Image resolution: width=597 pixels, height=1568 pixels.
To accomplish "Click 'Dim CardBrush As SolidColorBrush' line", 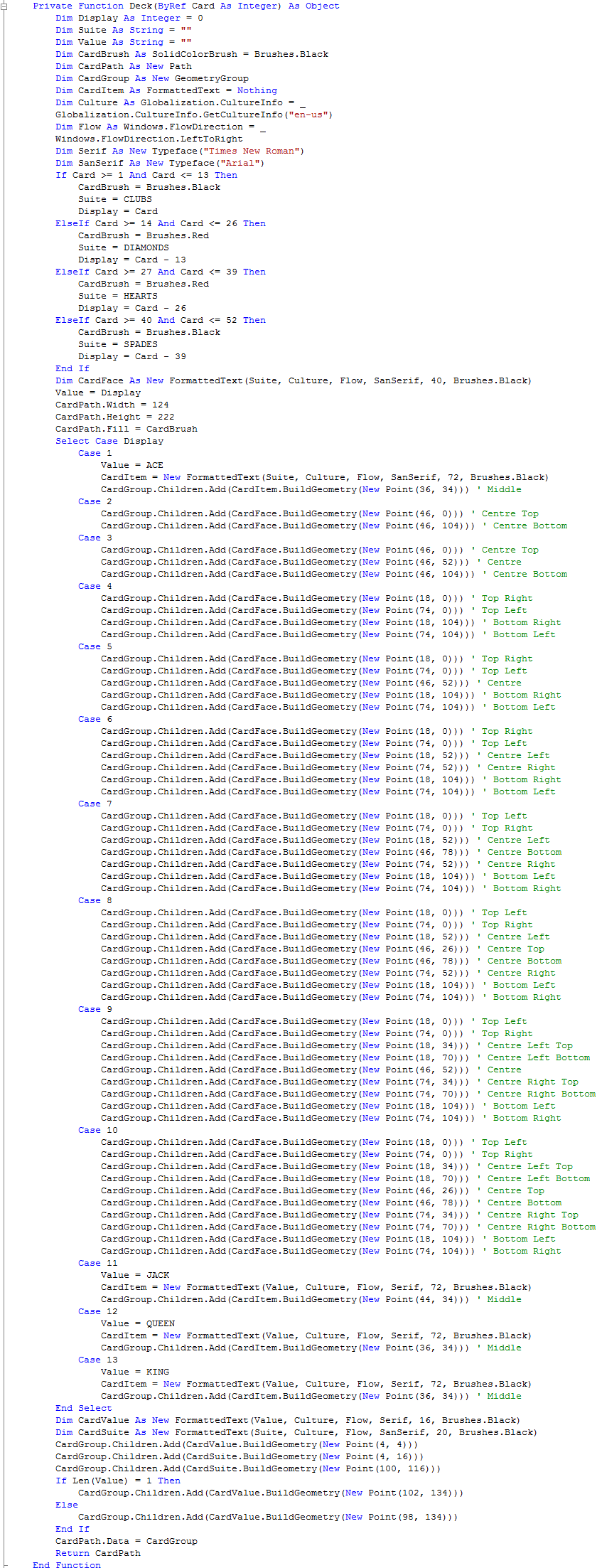I will tap(192, 54).
